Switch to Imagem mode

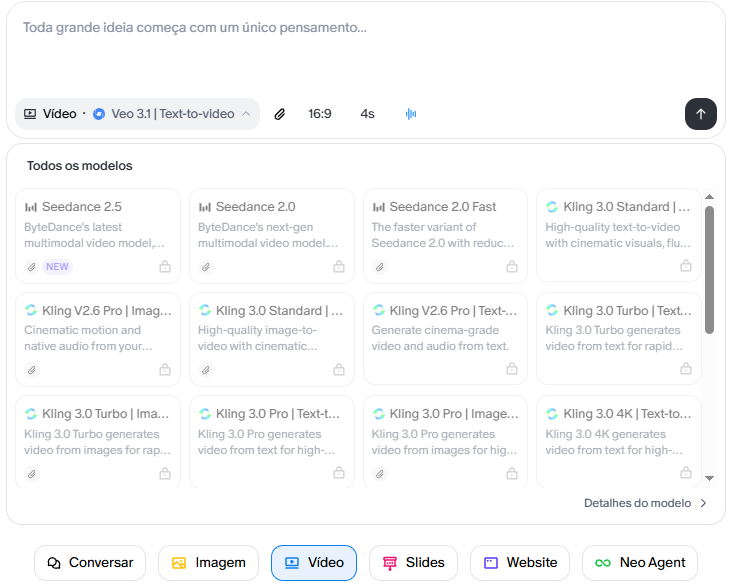tap(208, 563)
